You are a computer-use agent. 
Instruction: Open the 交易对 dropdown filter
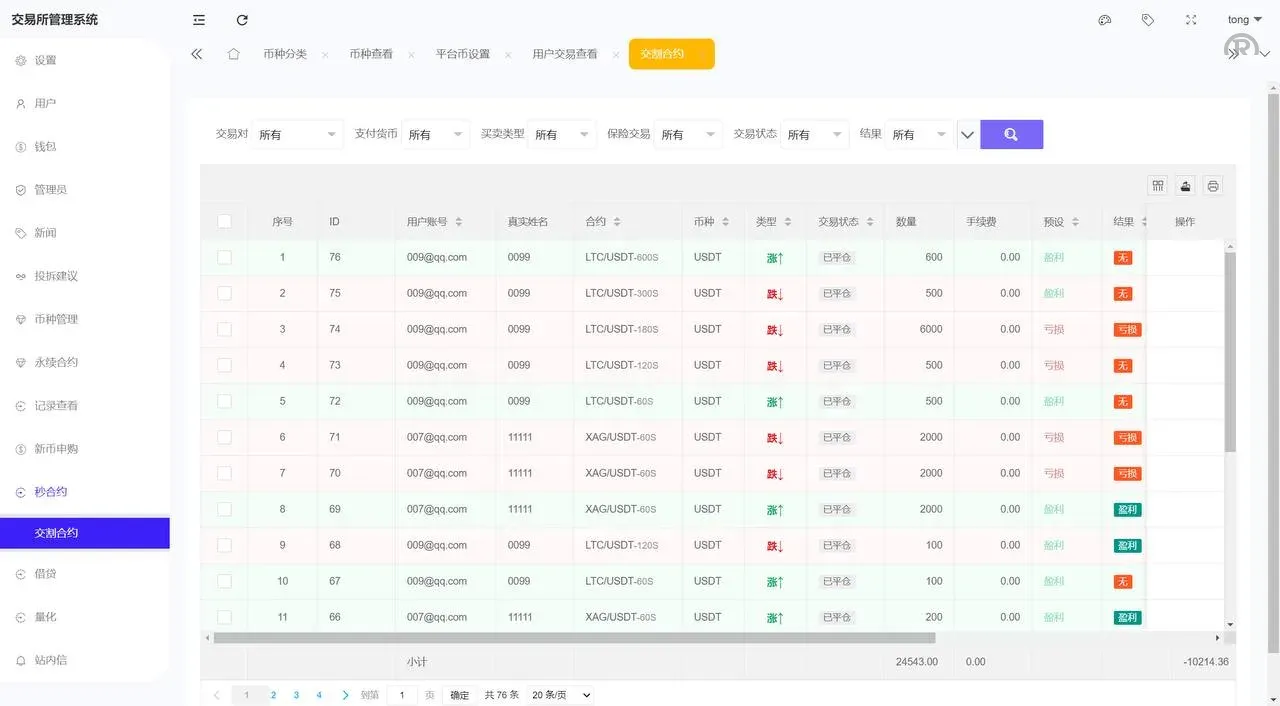pyautogui.click(x=297, y=133)
